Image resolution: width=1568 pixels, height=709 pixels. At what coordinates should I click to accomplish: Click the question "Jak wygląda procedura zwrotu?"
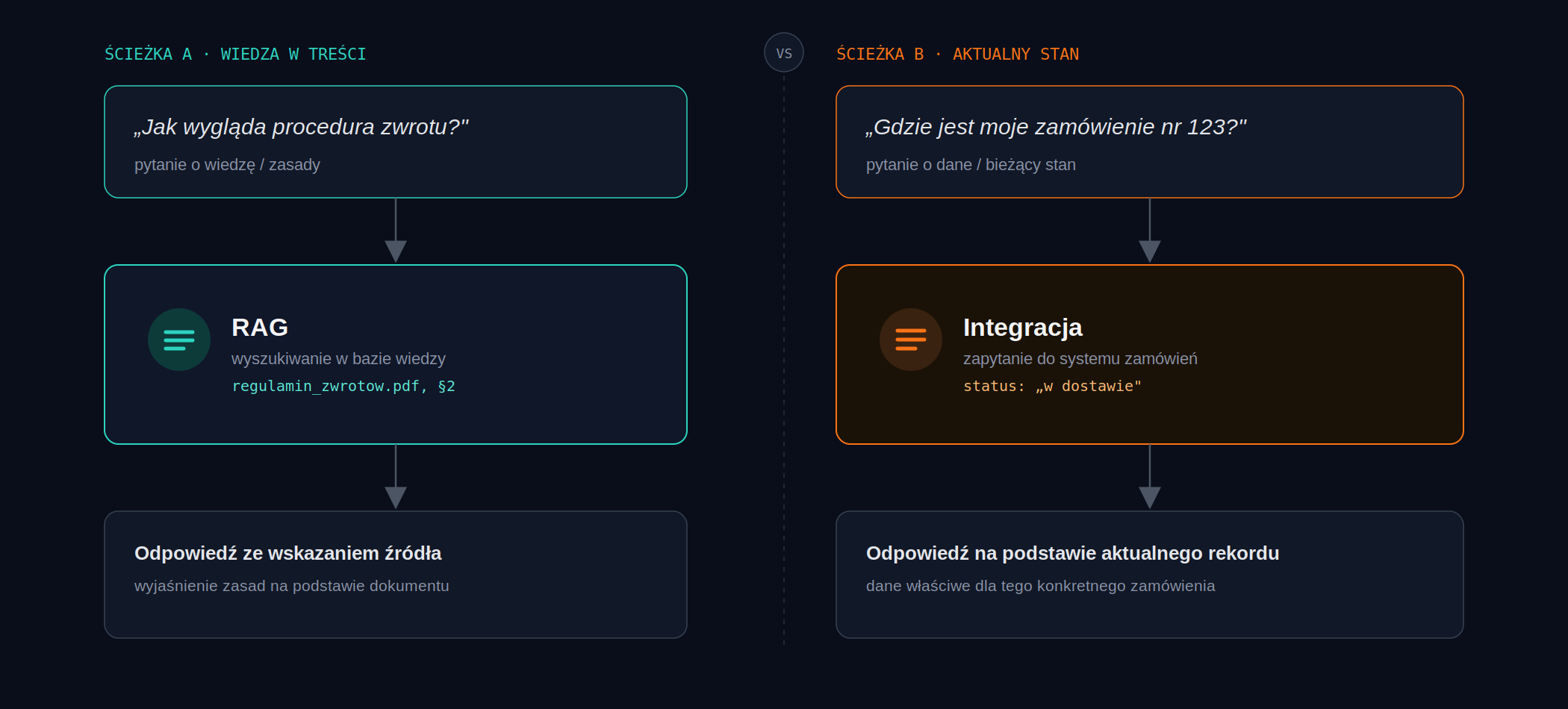click(x=301, y=127)
